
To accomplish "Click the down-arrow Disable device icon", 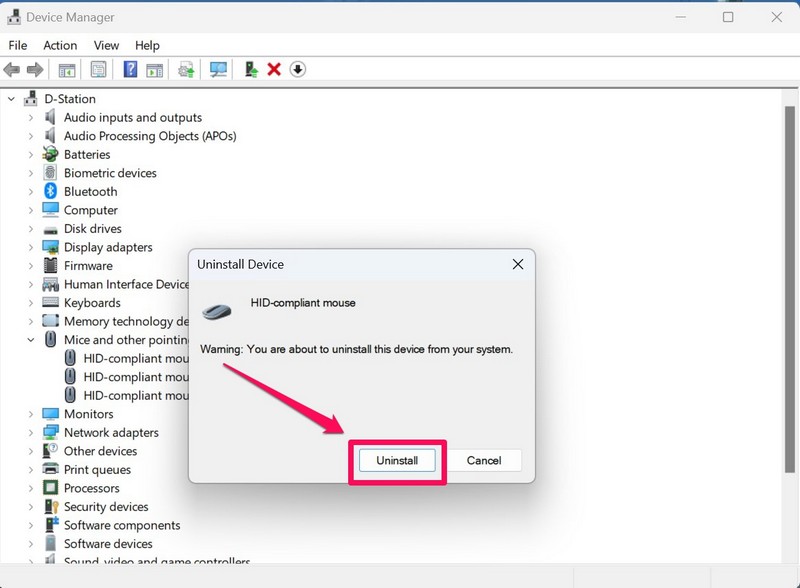I will point(298,69).
